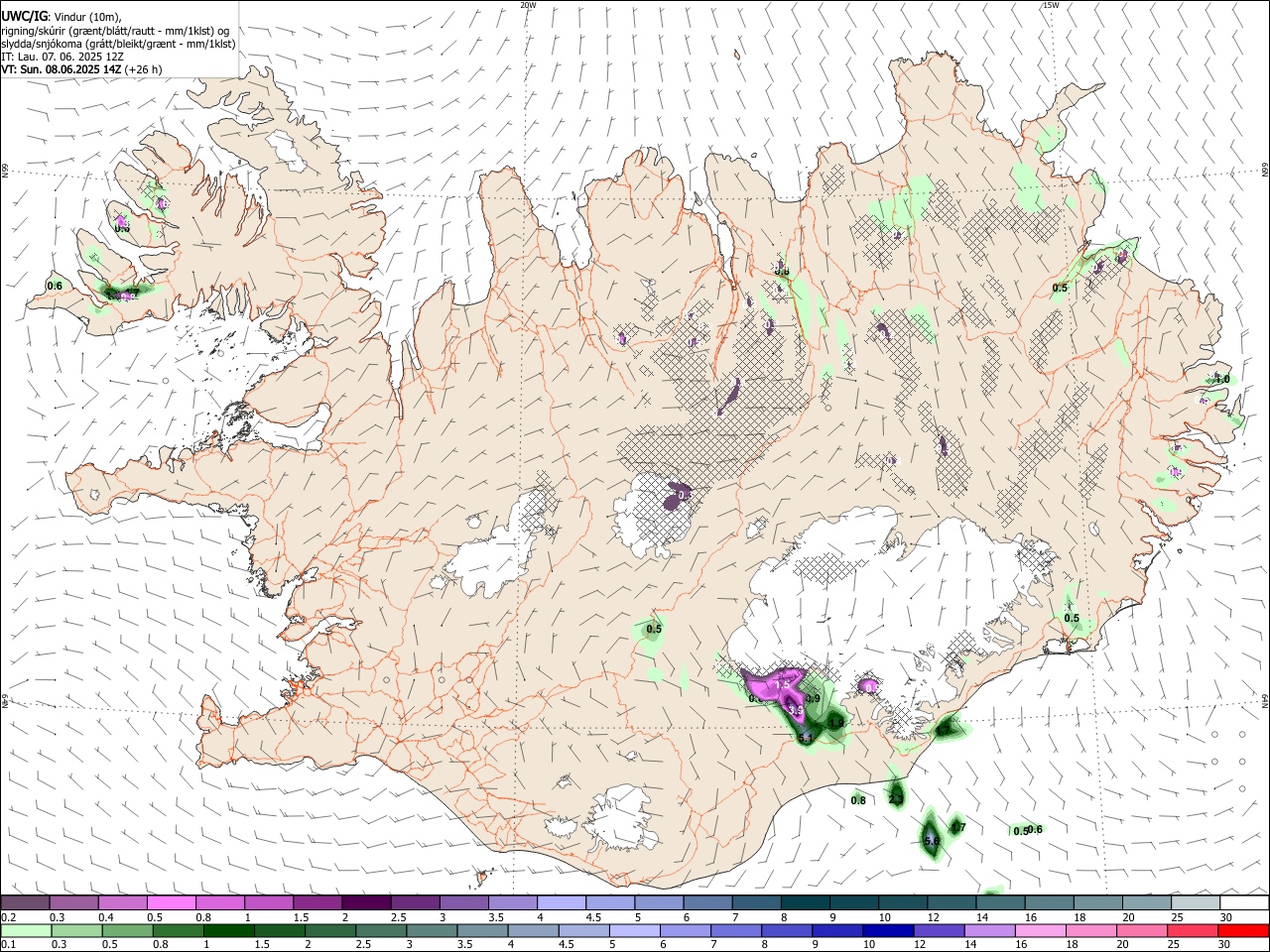Click the dark purple snow swatch between 2 and 2.5

pos(366,902)
